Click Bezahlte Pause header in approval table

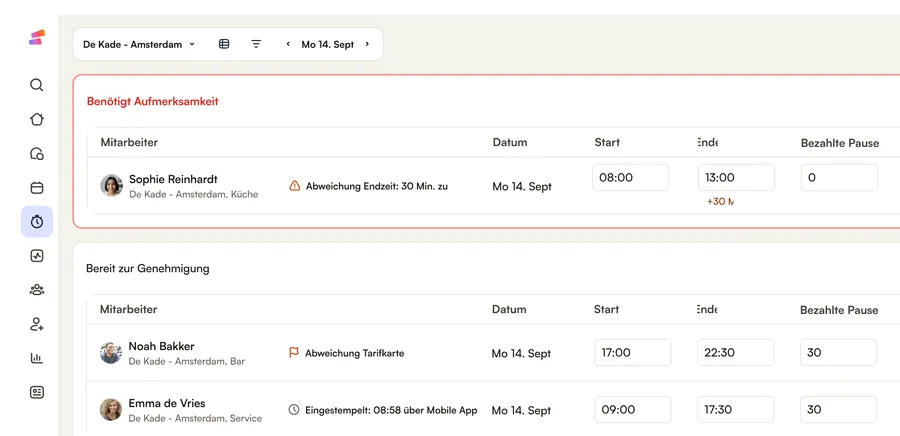[x=839, y=310]
